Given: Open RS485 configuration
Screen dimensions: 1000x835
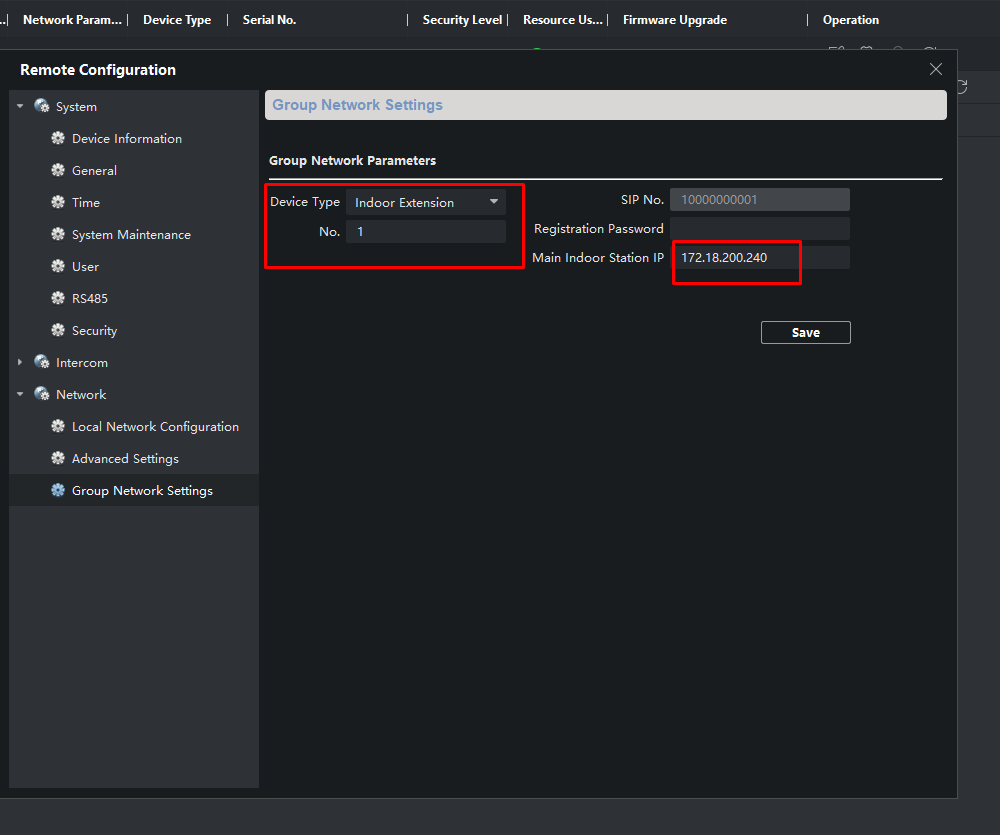Looking at the screenshot, I should coord(90,299).
